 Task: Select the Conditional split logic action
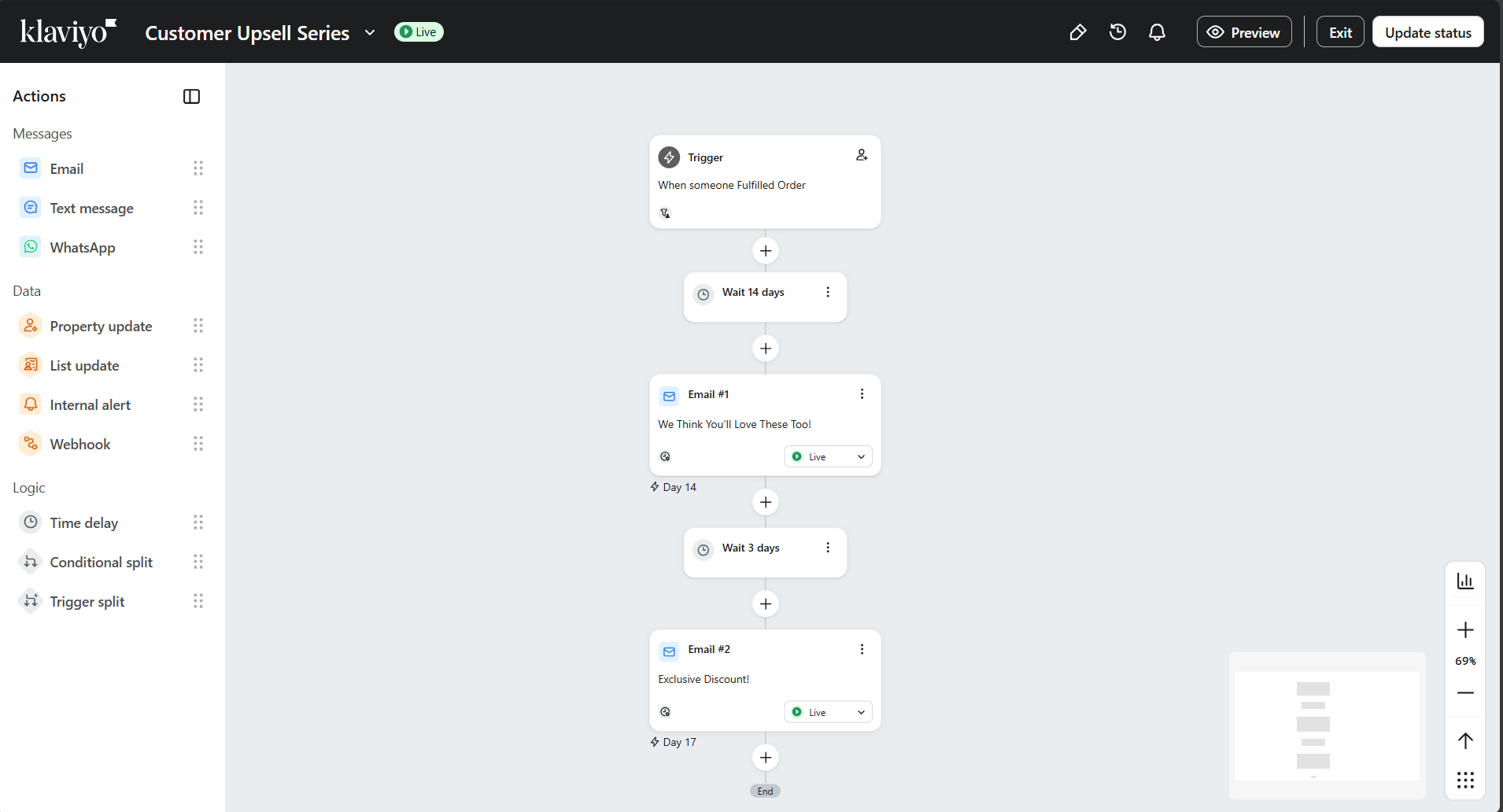(101, 561)
